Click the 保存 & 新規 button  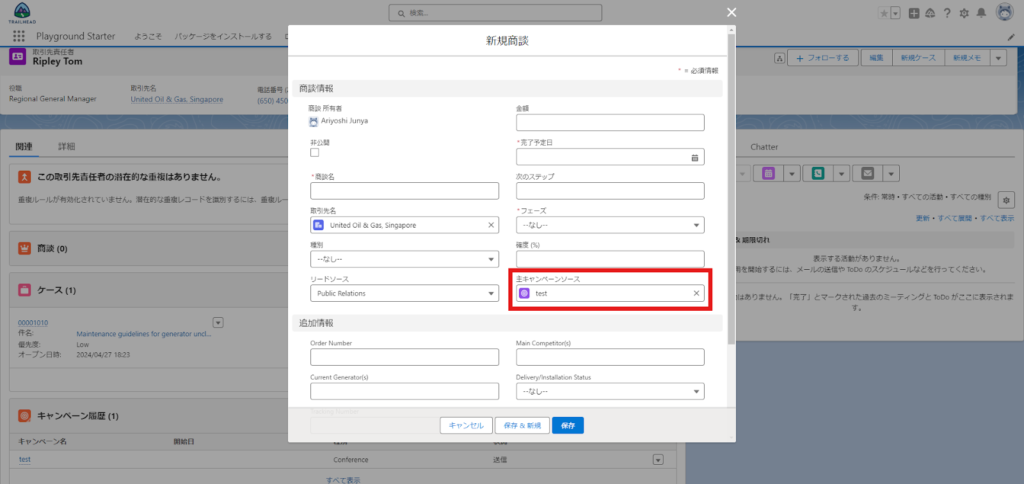[x=519, y=425]
